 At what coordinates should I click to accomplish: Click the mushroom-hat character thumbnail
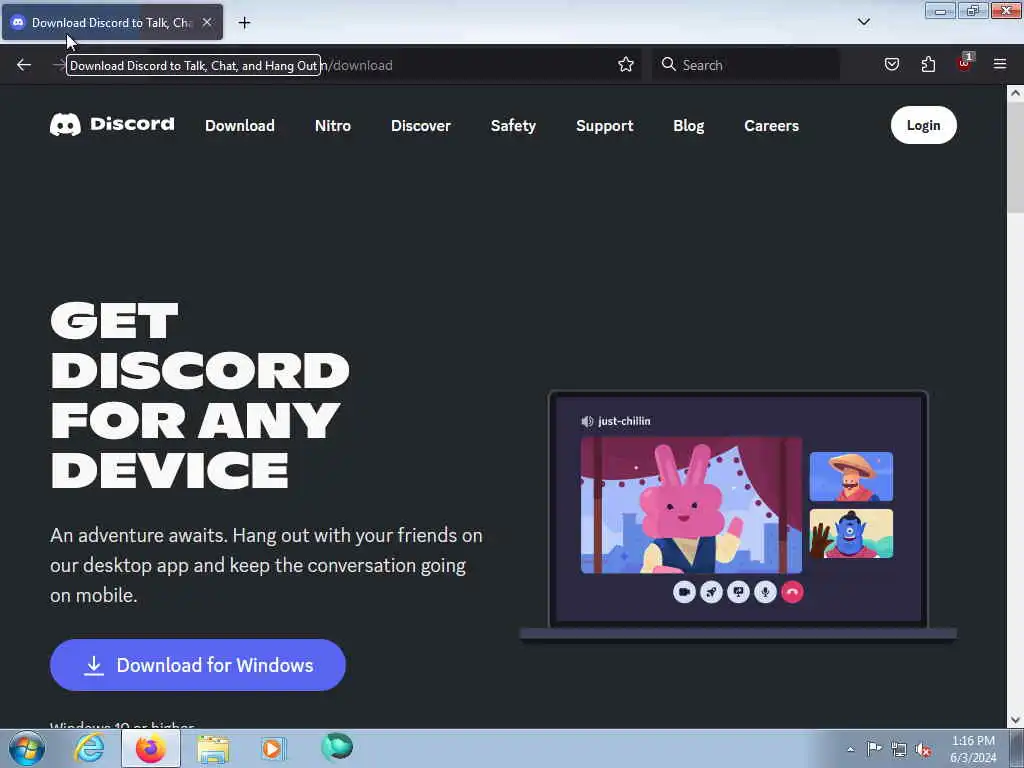pyautogui.click(x=851, y=477)
